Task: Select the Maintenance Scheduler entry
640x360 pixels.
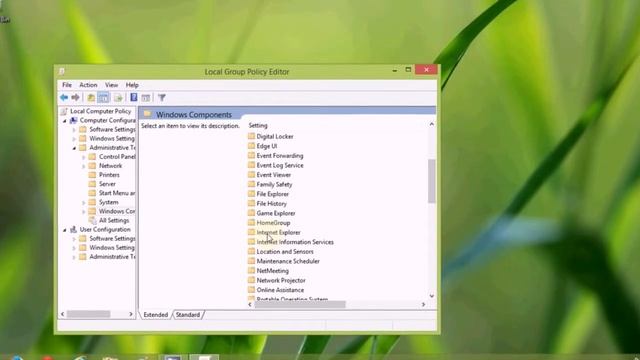Action: [288, 261]
